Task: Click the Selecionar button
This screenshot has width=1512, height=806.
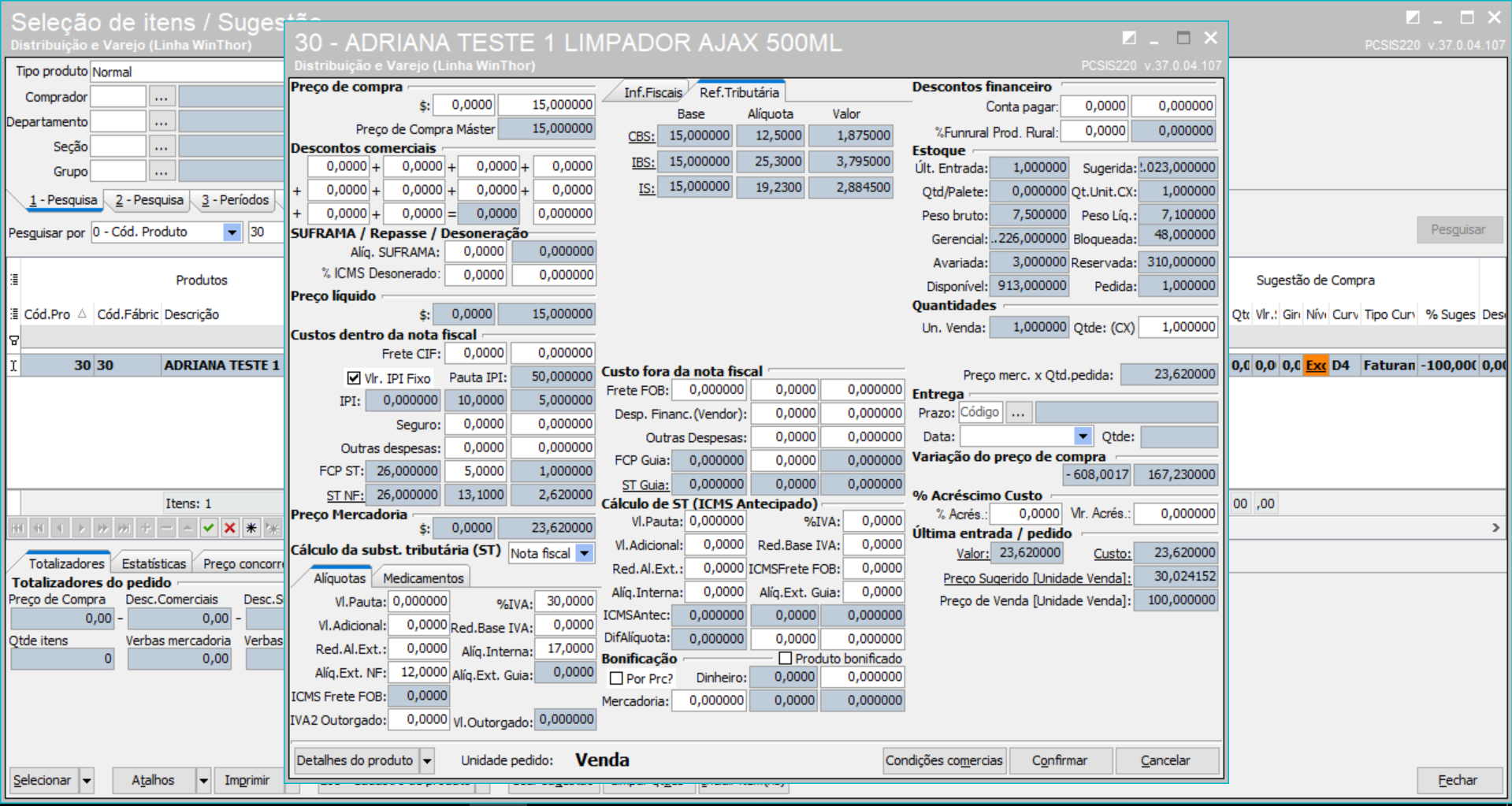Action: 43,780
